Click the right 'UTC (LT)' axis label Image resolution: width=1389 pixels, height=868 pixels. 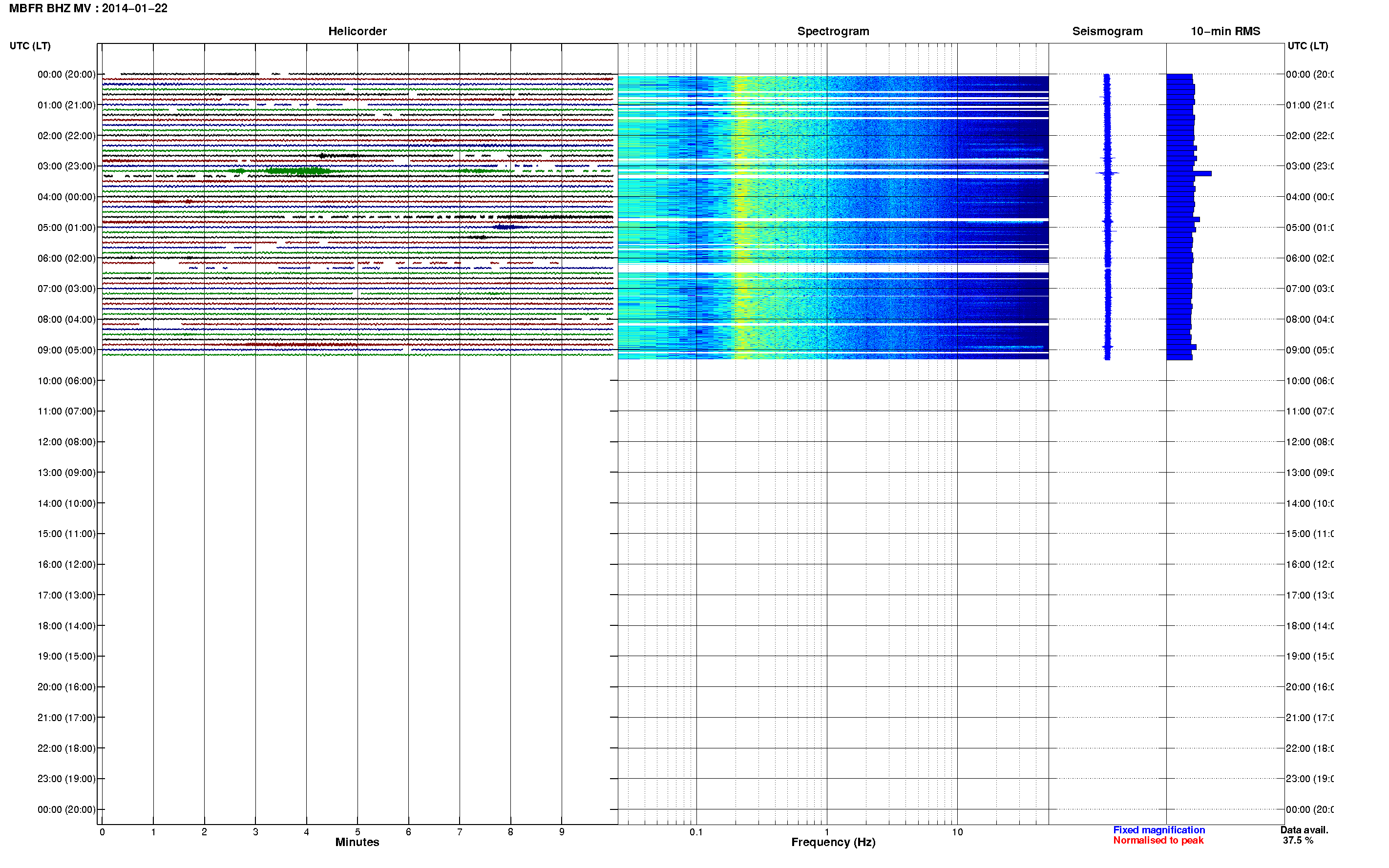click(x=1307, y=45)
